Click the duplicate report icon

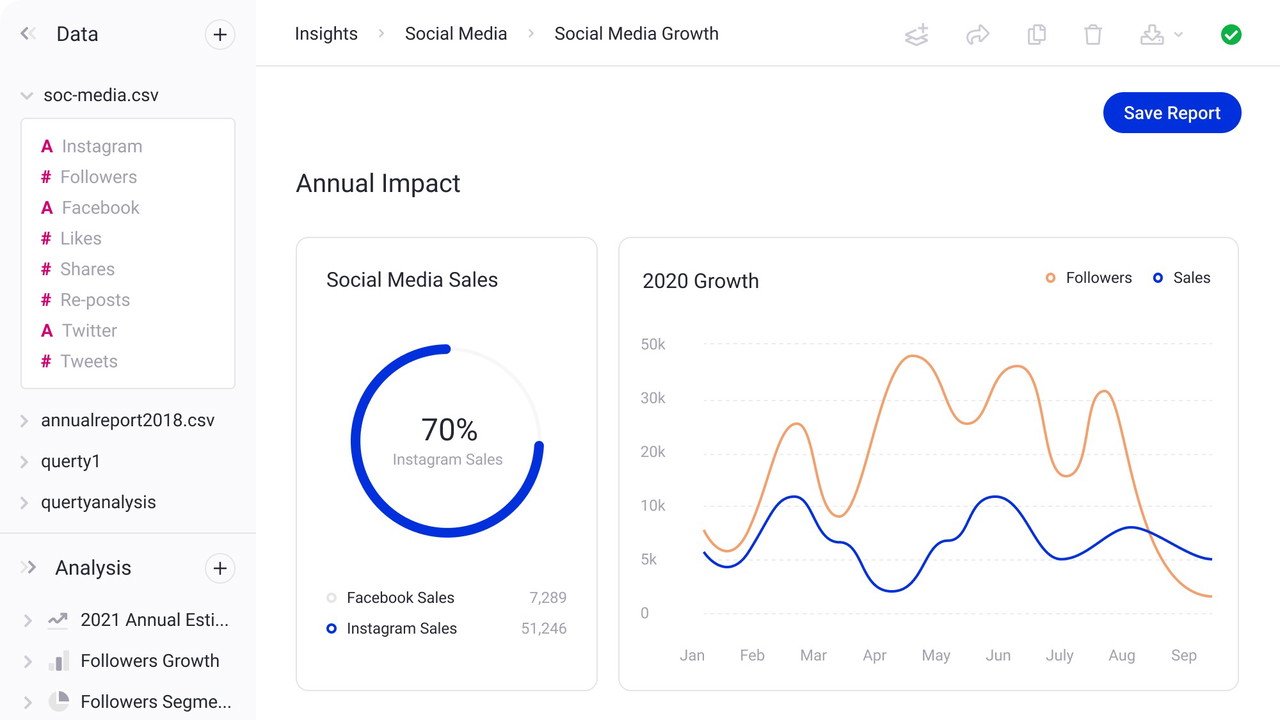[1037, 35]
